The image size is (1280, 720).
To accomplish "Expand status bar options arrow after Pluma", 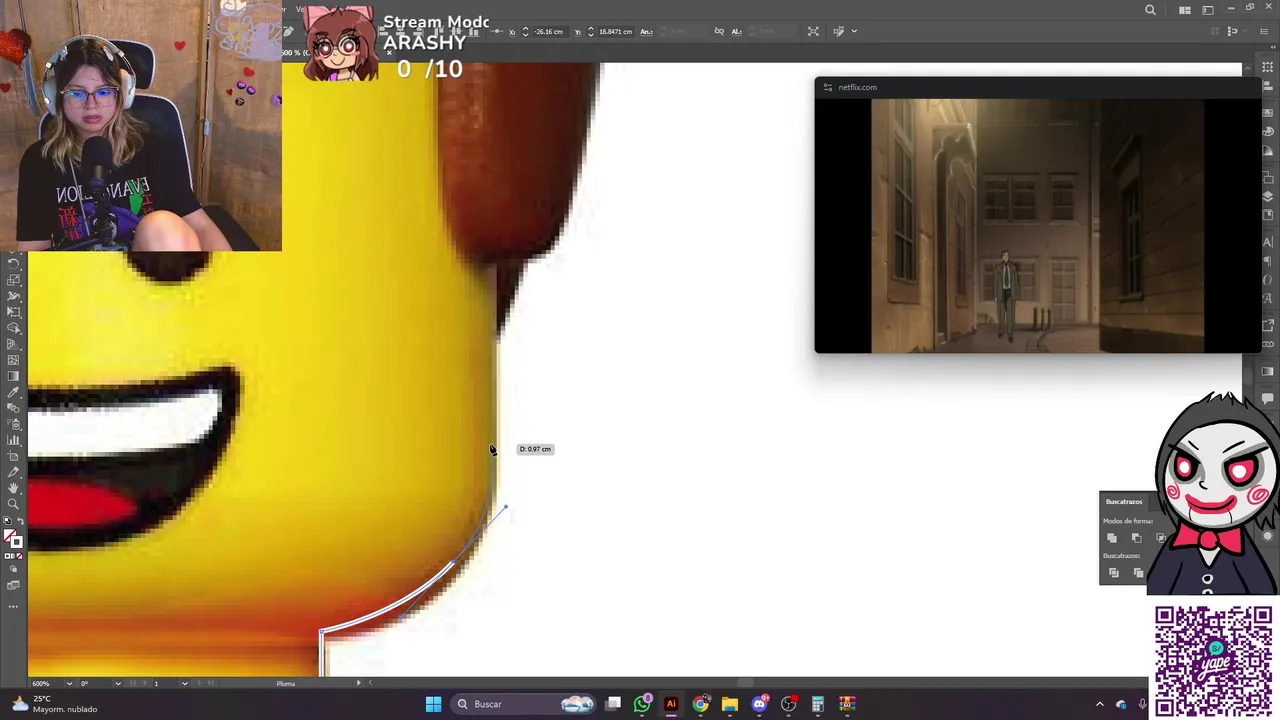I will tap(359, 683).
